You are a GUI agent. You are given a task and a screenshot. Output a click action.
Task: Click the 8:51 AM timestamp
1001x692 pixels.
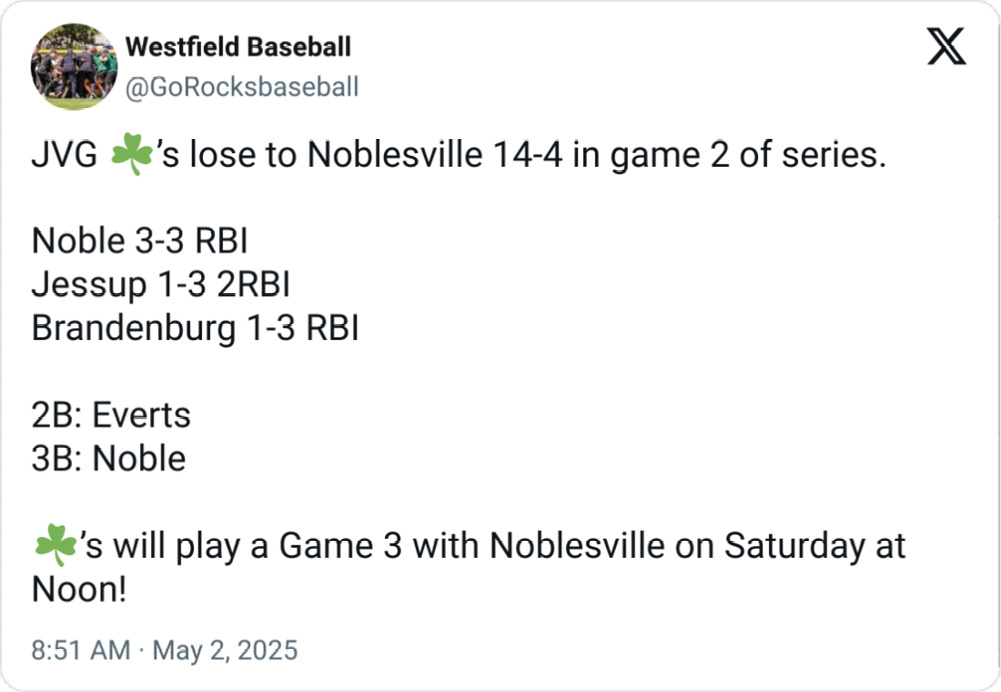(81, 650)
